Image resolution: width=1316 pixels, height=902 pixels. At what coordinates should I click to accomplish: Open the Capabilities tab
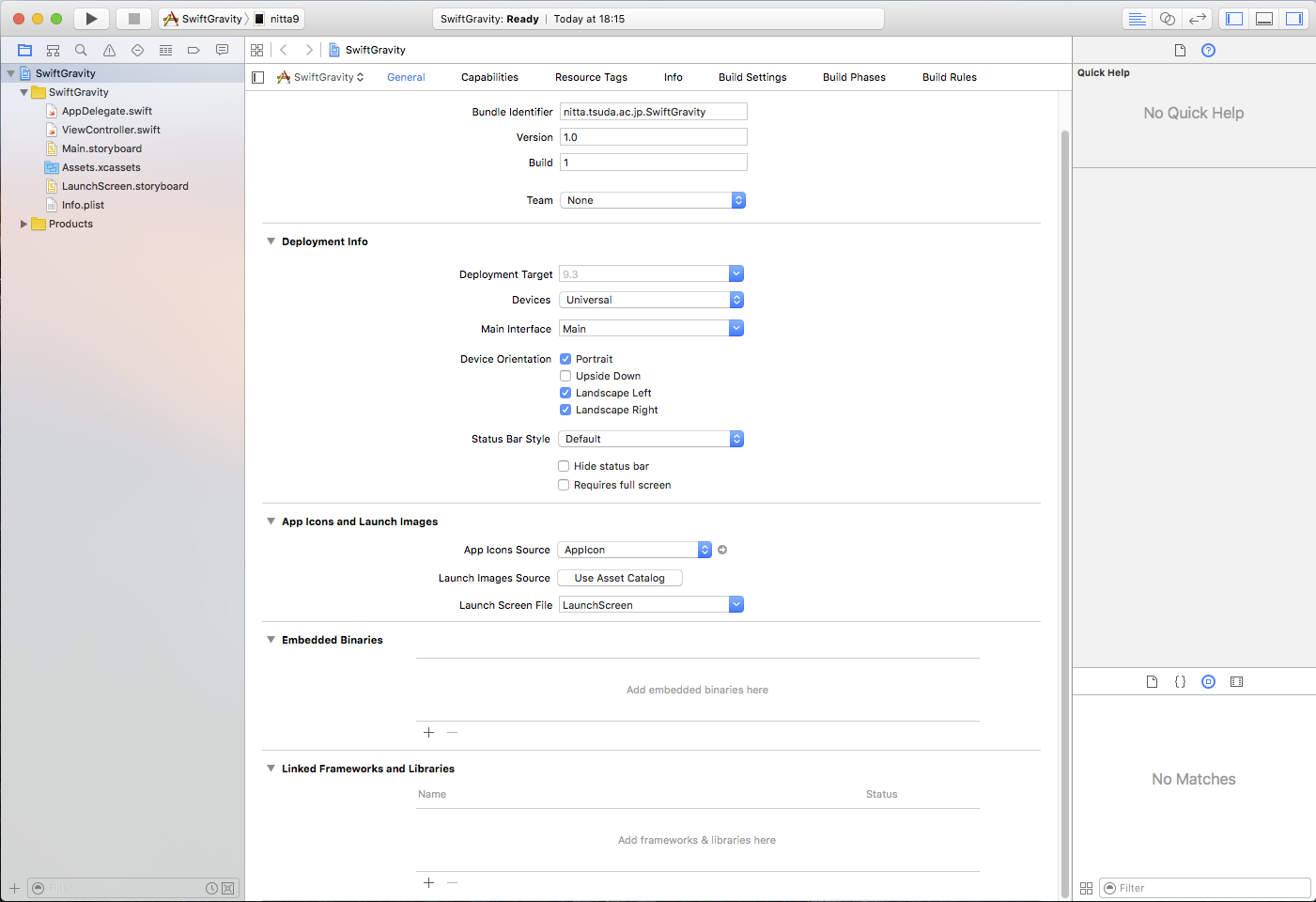489,77
